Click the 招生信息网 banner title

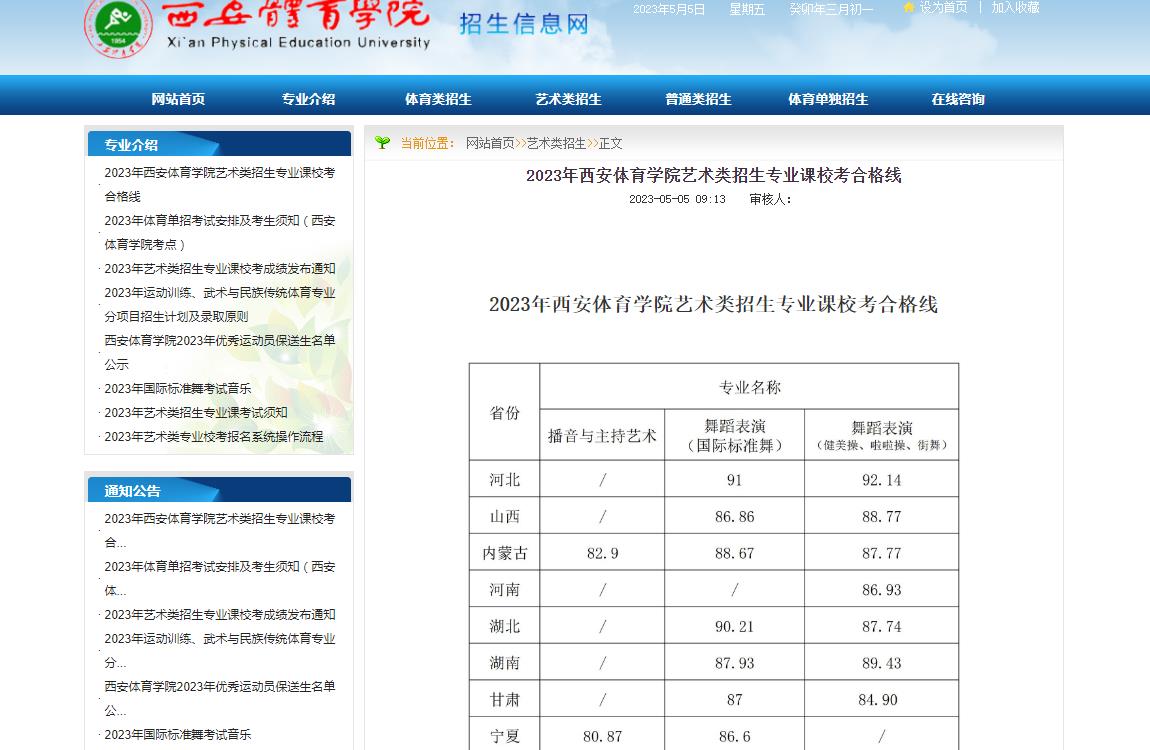pyautogui.click(x=524, y=24)
